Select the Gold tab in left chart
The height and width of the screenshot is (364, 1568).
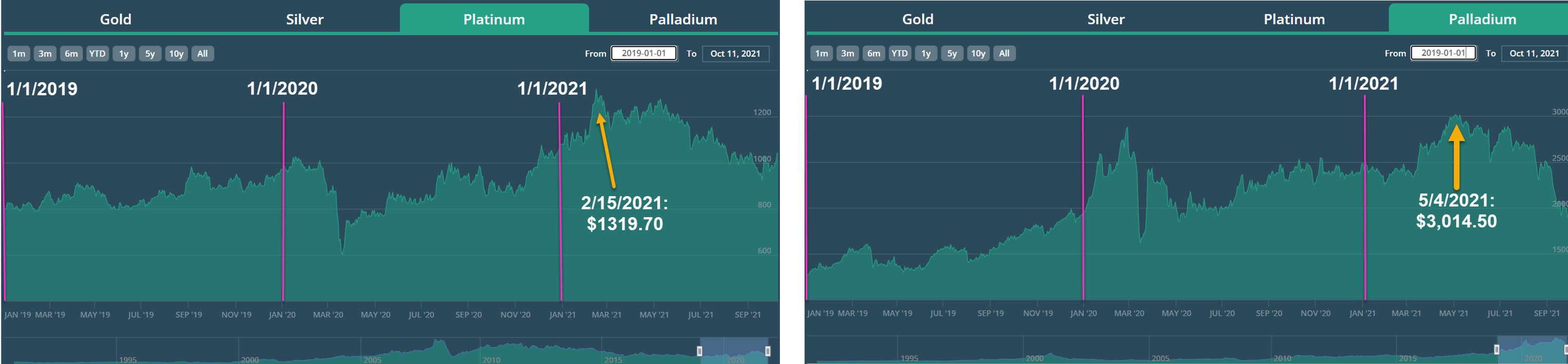[116, 19]
